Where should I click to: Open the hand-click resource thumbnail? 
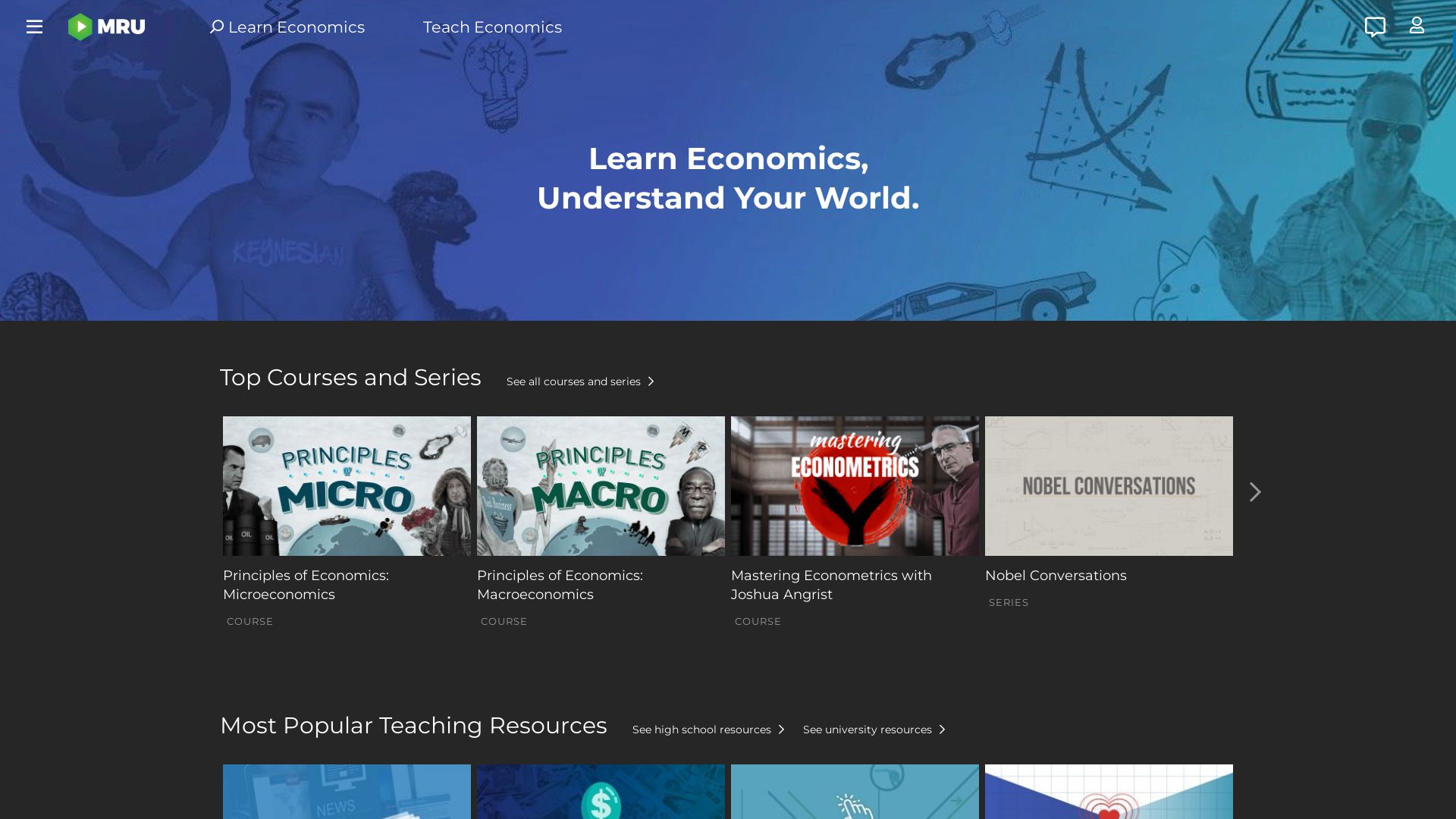(x=855, y=792)
